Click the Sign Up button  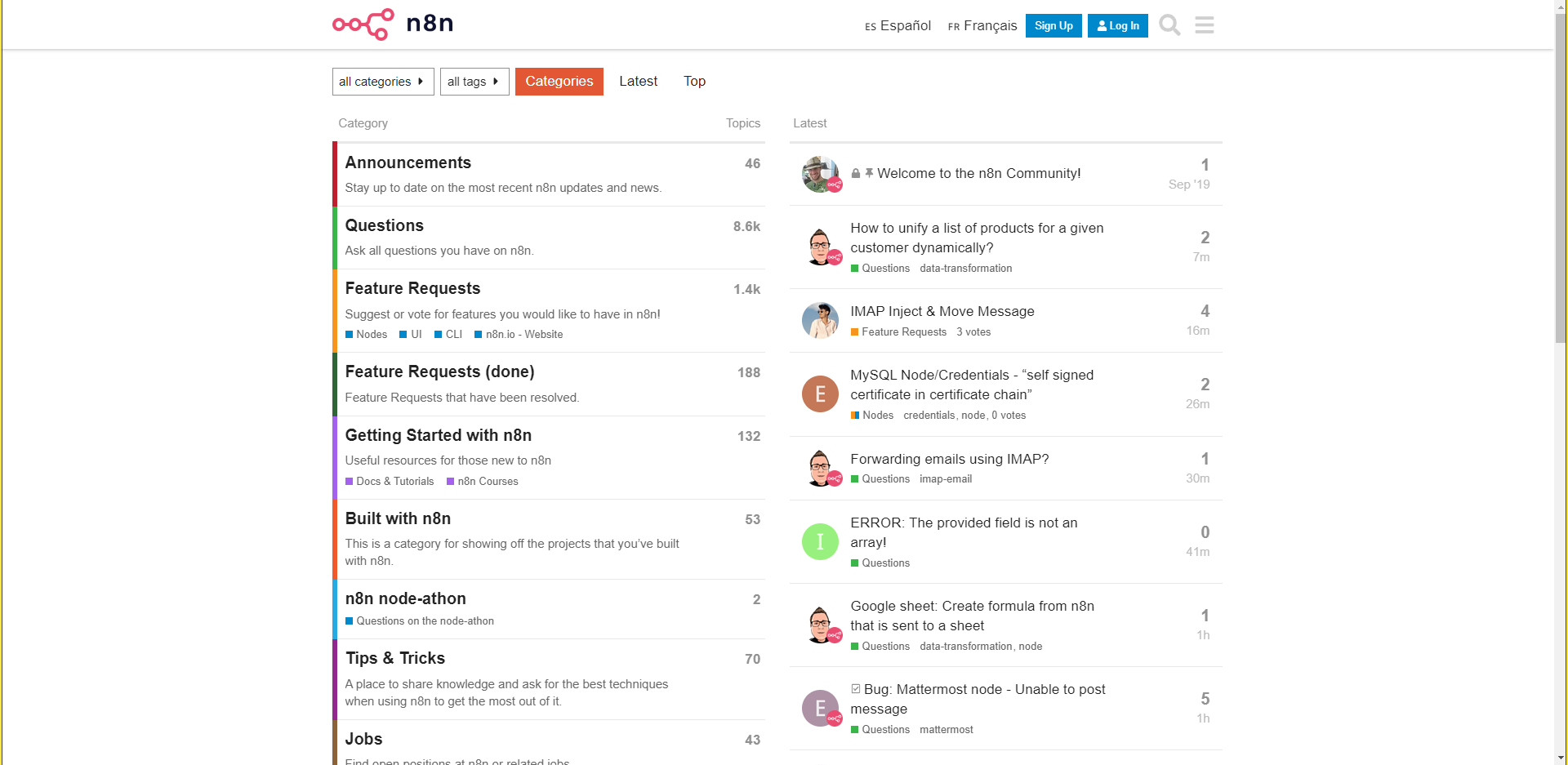tap(1053, 25)
